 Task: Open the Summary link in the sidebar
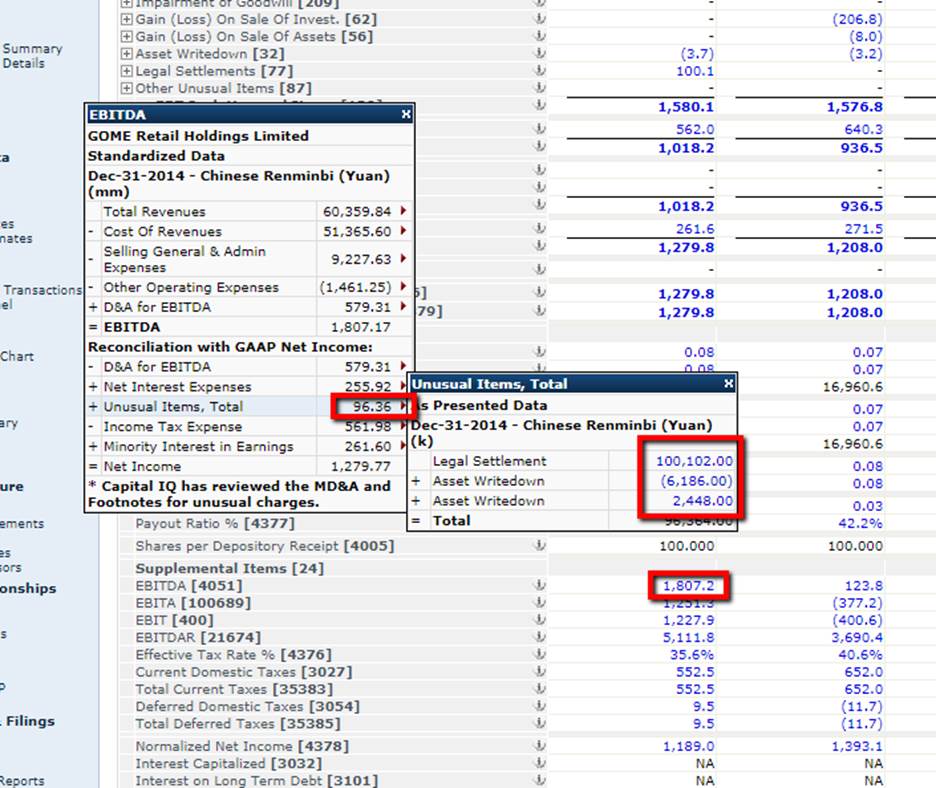point(32,49)
